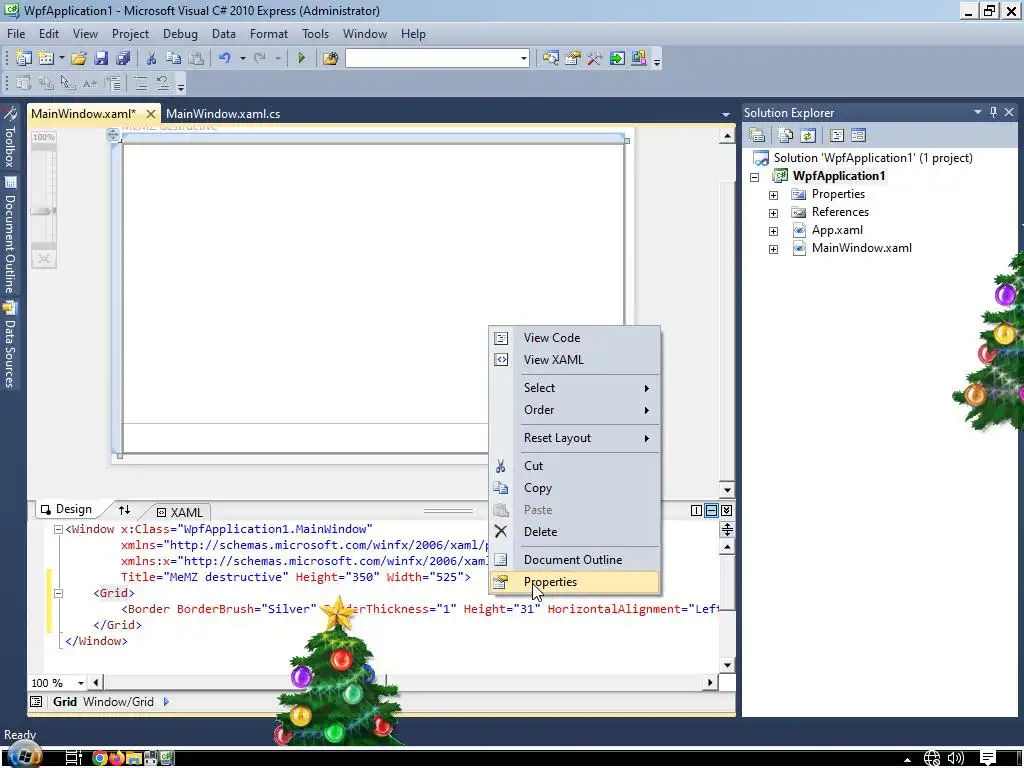Open the Undo history dropdown arrow
Viewport: 1024px width, 768px height.
pos(242,59)
